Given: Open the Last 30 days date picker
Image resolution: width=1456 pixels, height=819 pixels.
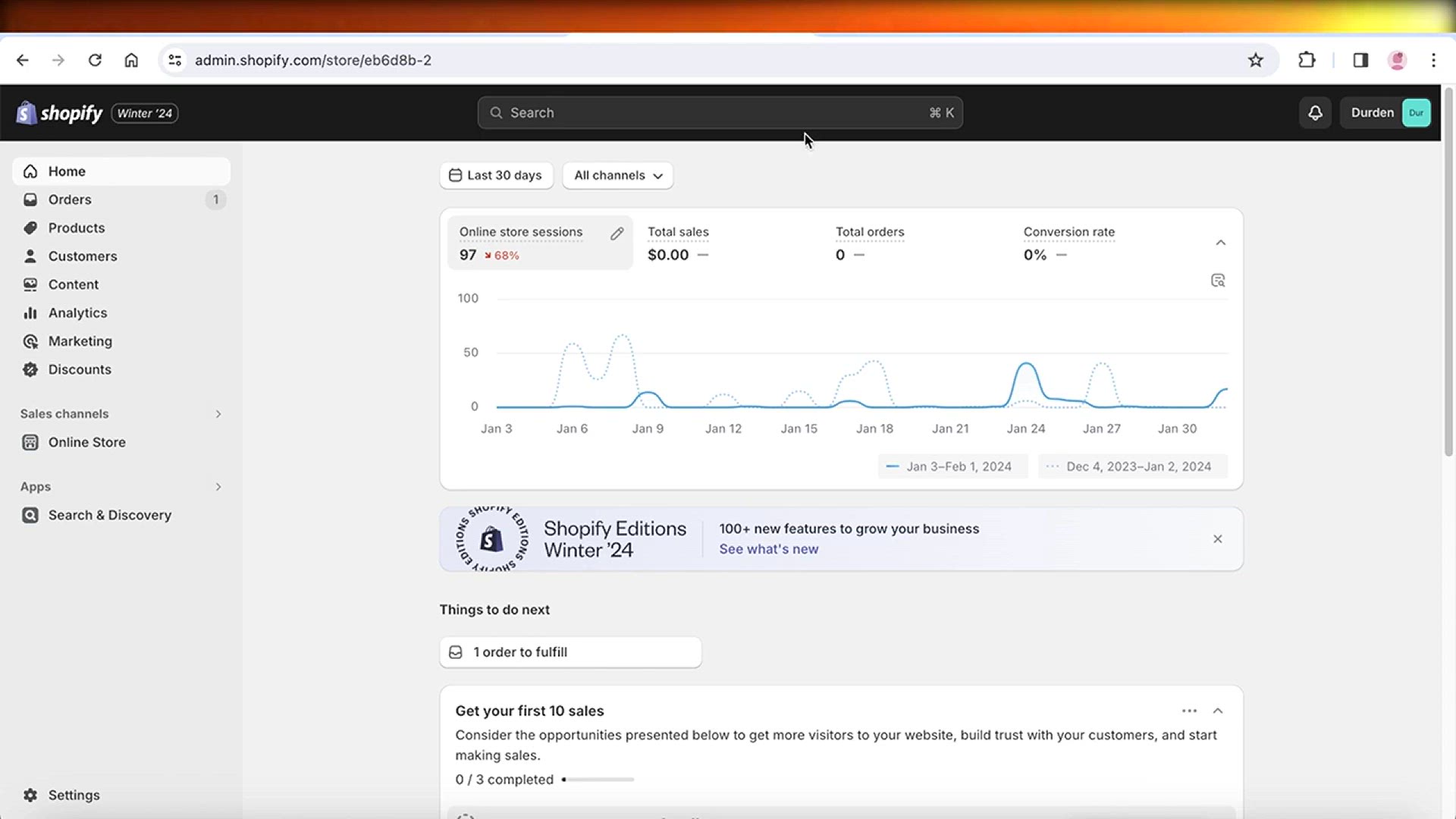Looking at the screenshot, I should pyautogui.click(x=496, y=175).
